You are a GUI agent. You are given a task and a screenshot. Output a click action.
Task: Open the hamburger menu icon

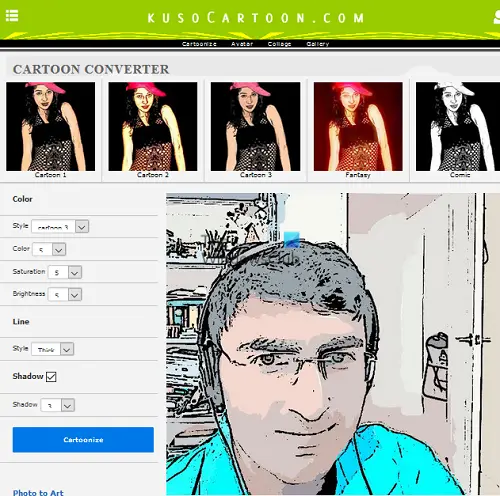click(x=12, y=15)
